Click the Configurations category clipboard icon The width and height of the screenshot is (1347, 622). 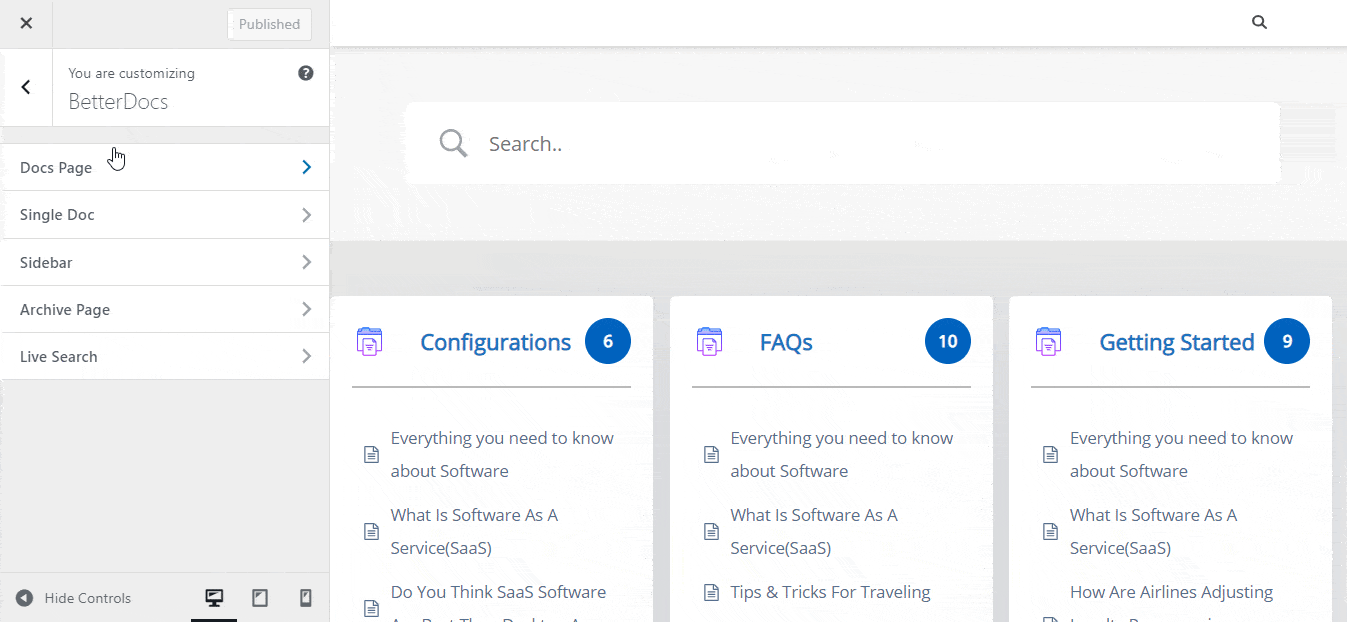point(370,341)
